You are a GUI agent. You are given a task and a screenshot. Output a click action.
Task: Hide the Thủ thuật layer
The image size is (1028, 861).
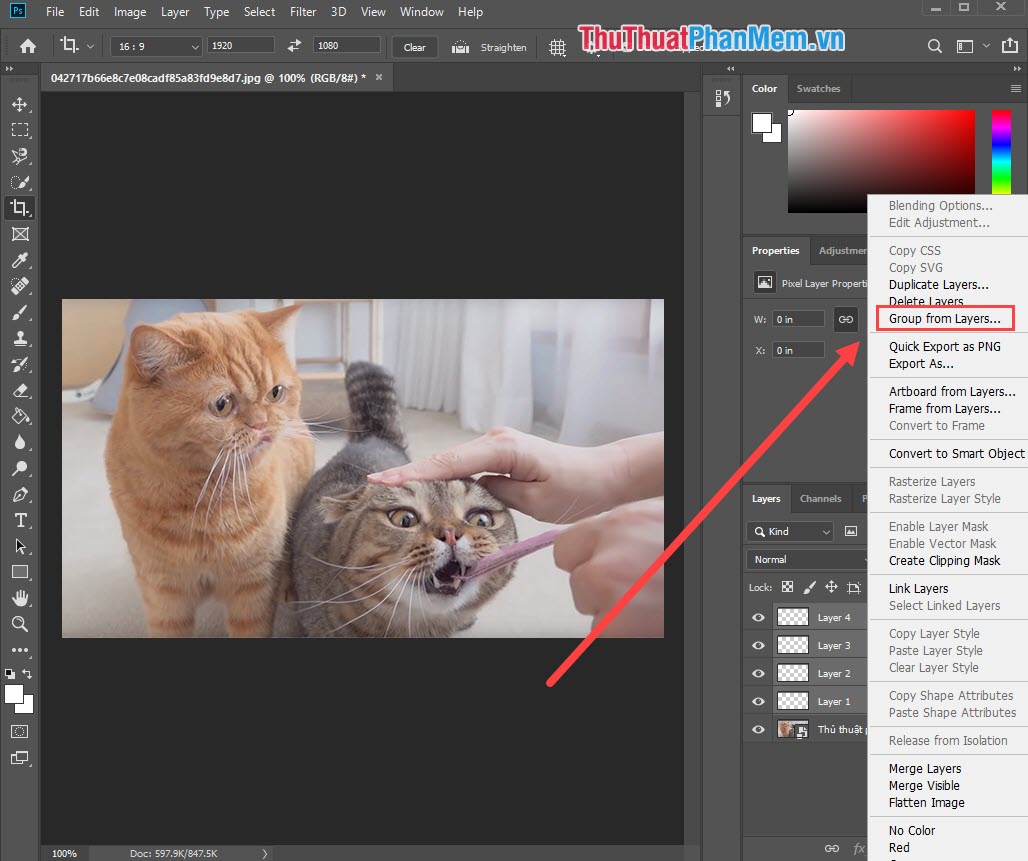tap(757, 729)
